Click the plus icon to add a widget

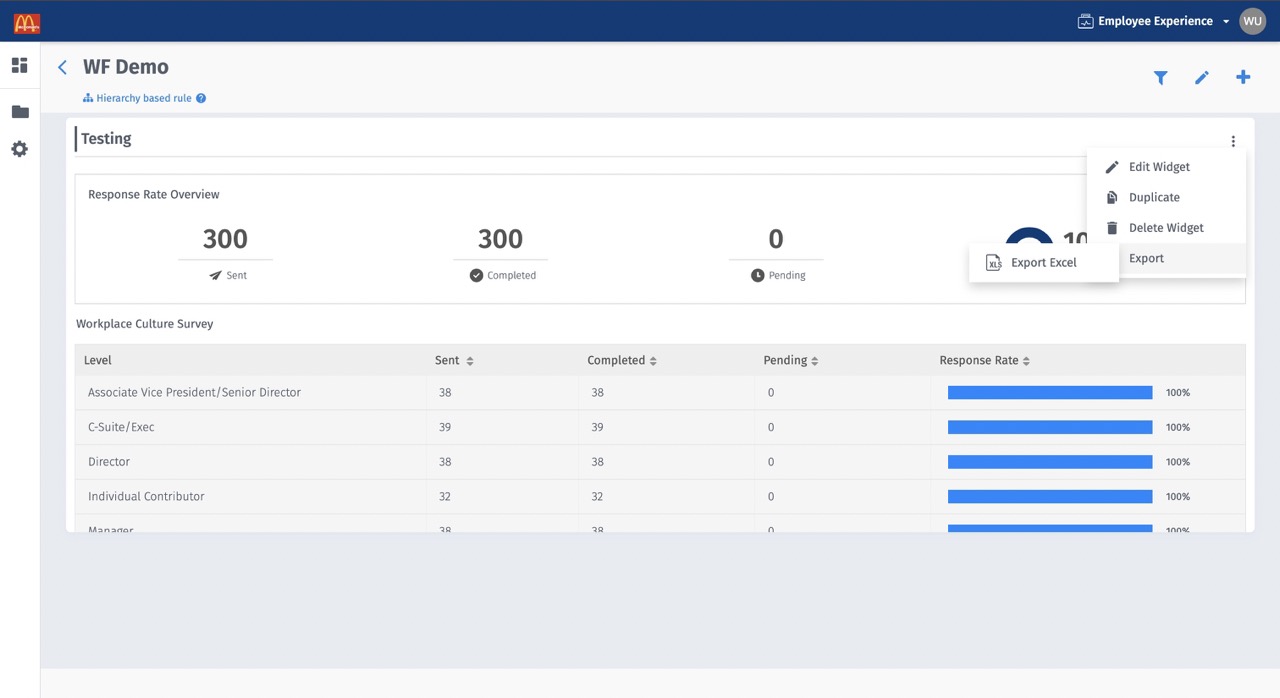(x=1242, y=77)
